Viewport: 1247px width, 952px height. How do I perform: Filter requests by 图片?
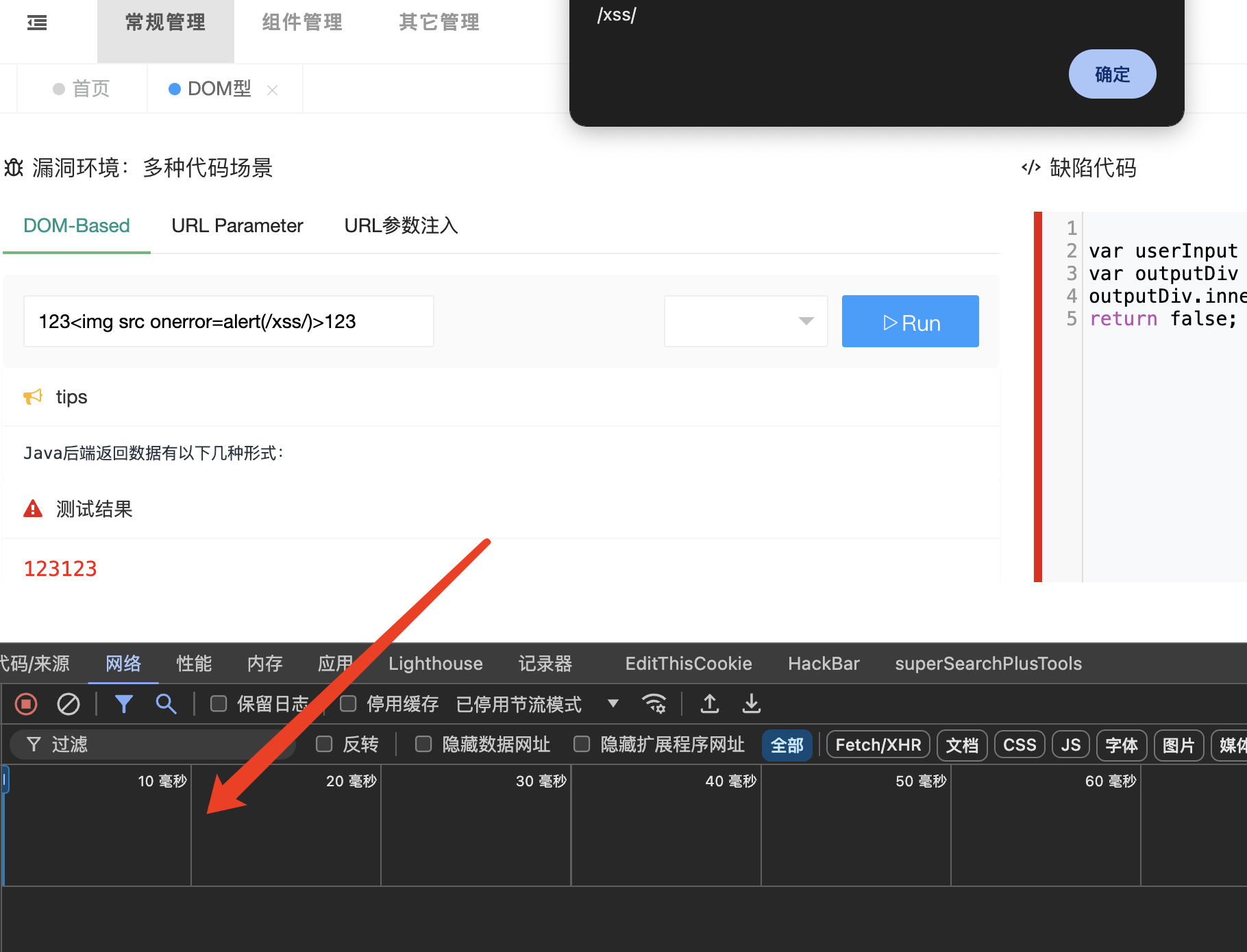tap(1178, 745)
